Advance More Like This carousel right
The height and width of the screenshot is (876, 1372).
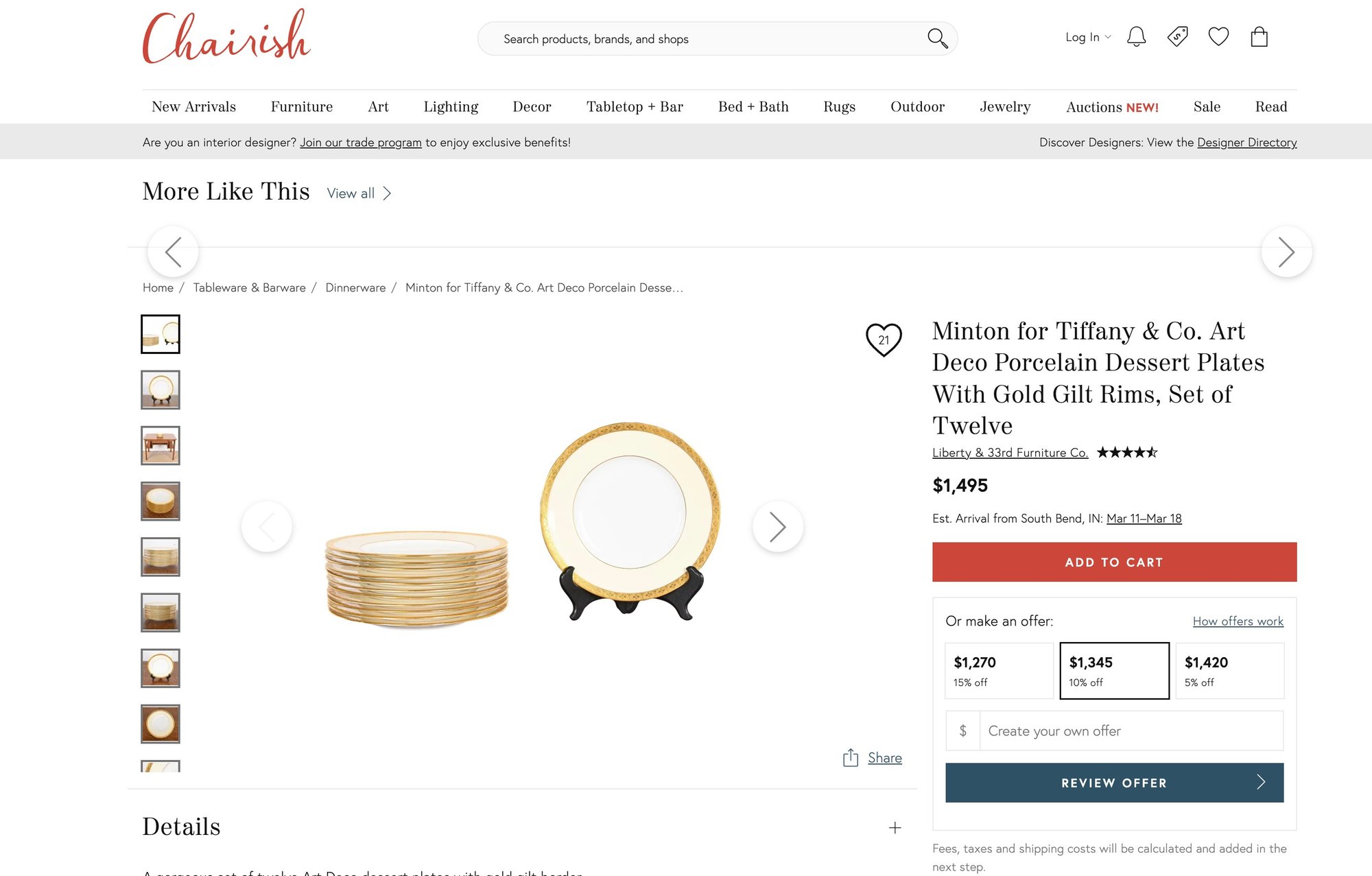(1286, 252)
